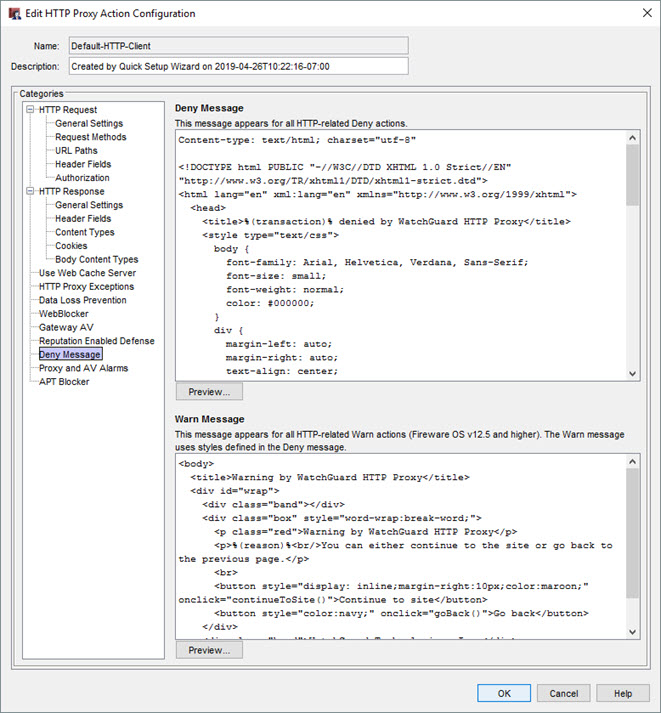Click OK to save configuration
Viewport: 661px width, 713px height.
click(503, 693)
